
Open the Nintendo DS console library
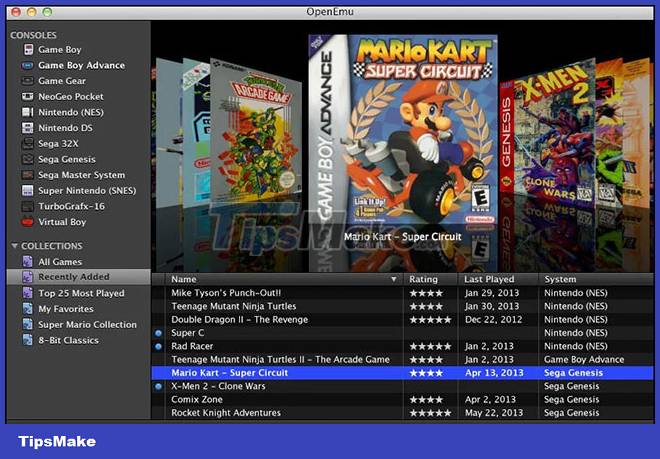click(65, 128)
